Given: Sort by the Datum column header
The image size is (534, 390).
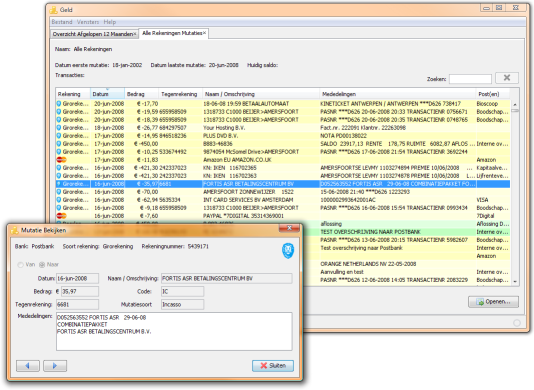Looking at the screenshot, I should click(x=107, y=94).
